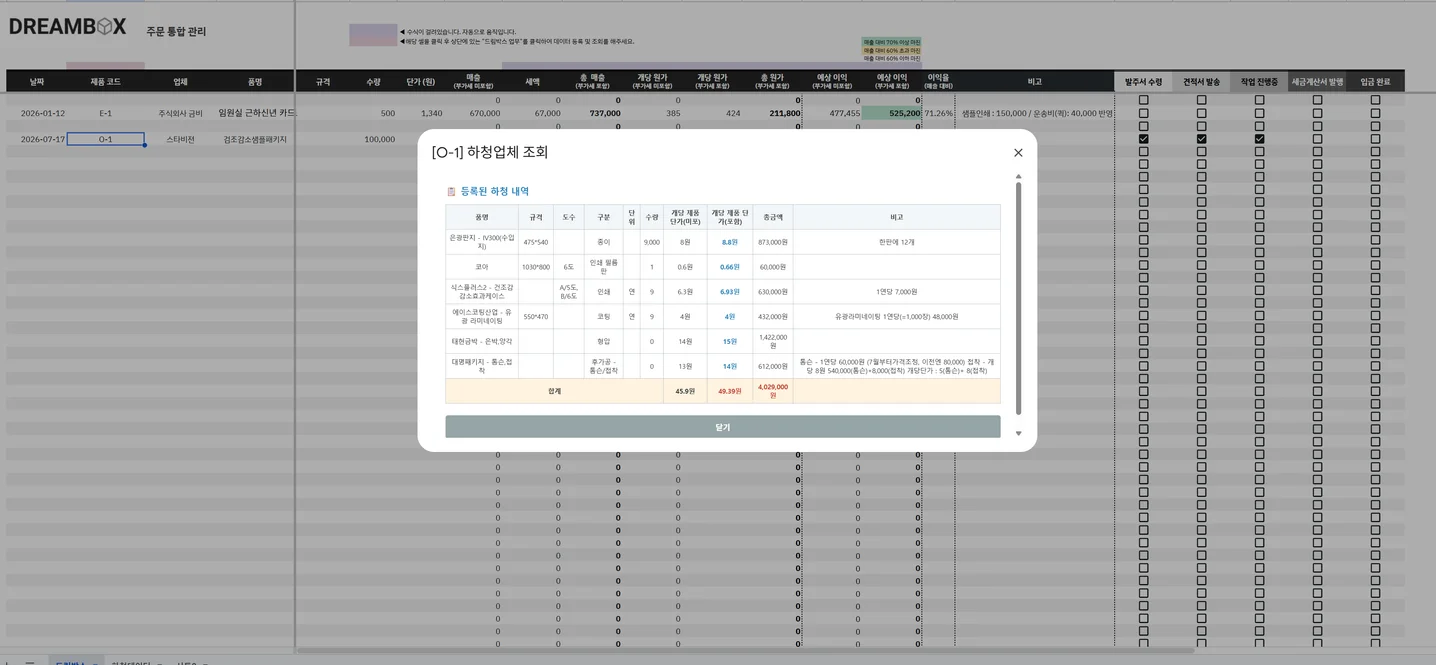Click the 발주서 수령 column header
Screen dimensions: 1436x665
(x=1143, y=81)
